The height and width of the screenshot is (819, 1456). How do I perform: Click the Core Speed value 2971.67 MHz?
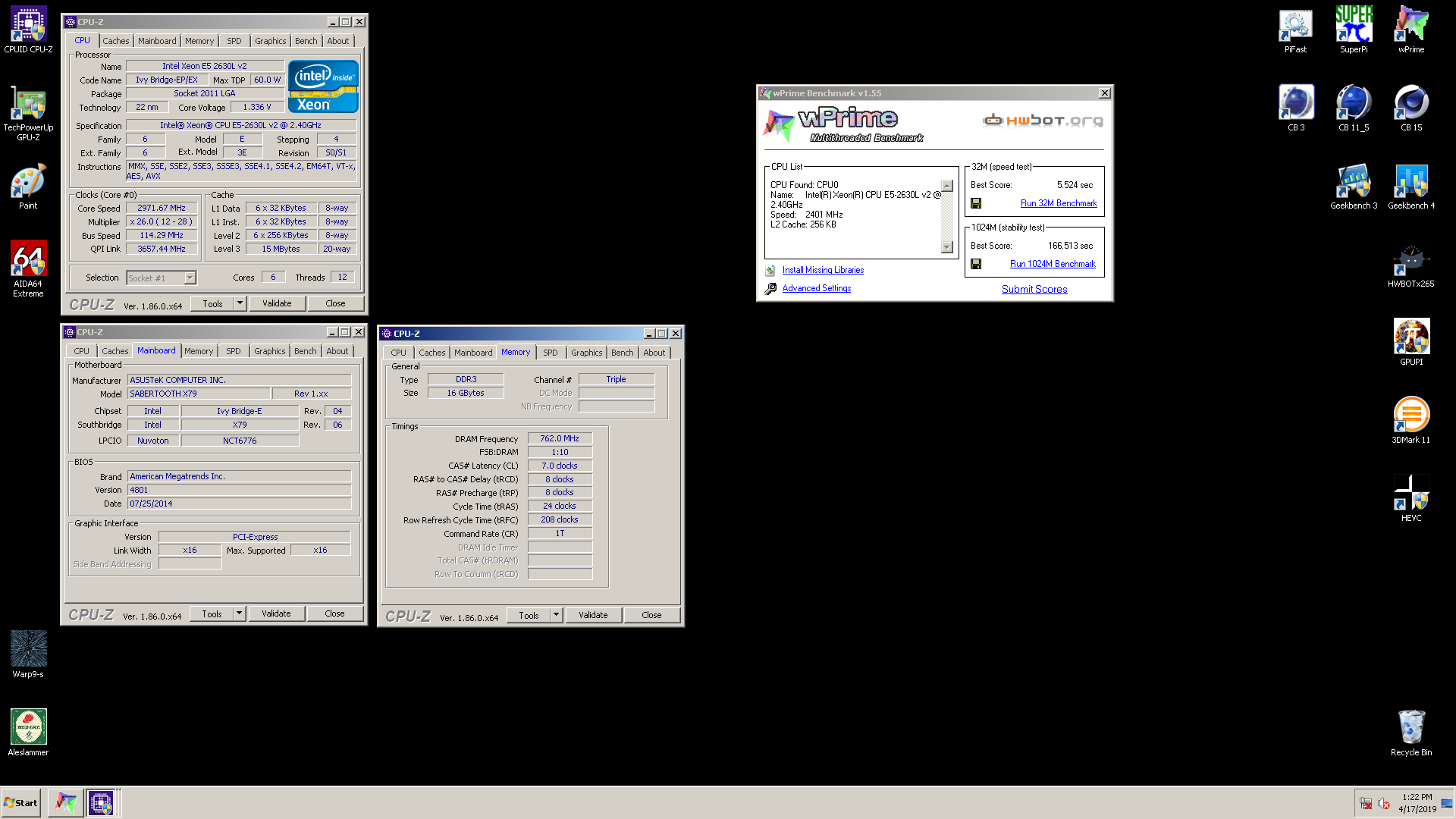coord(162,208)
